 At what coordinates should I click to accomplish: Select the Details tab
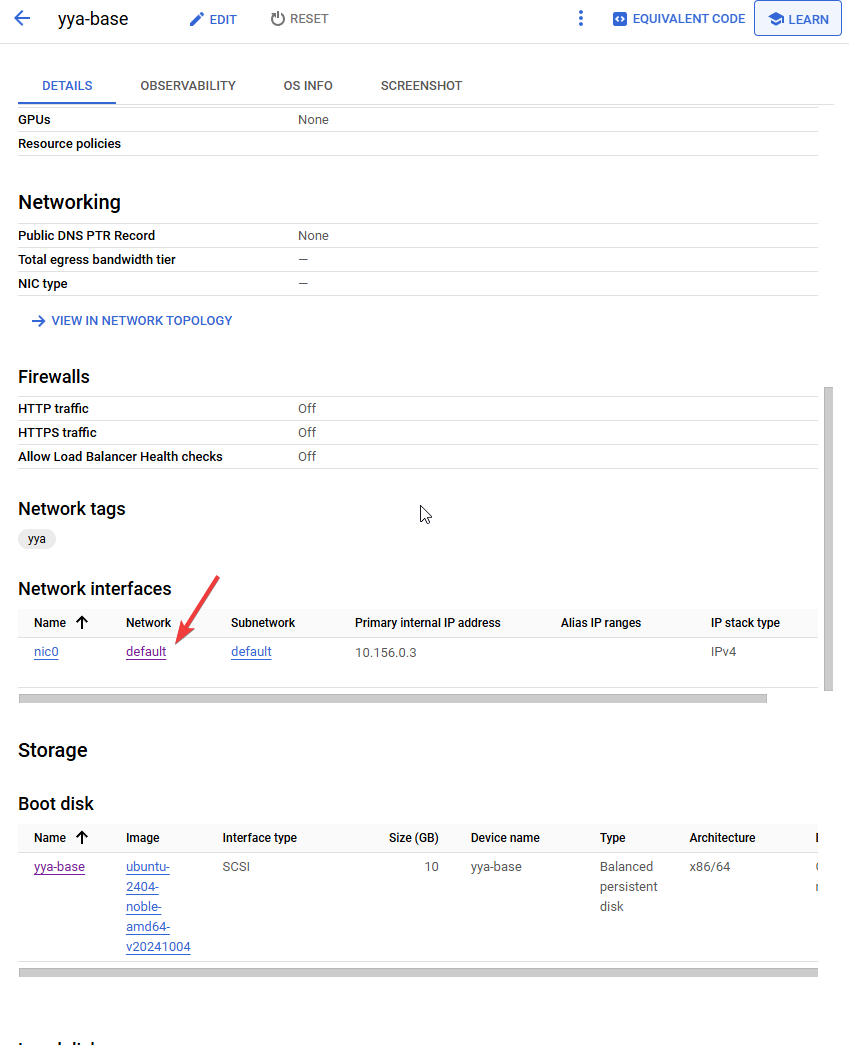pos(67,86)
